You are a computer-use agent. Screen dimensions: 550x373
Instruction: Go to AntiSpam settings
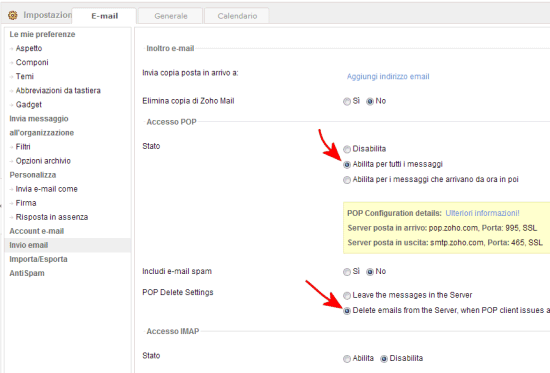tap(27, 273)
